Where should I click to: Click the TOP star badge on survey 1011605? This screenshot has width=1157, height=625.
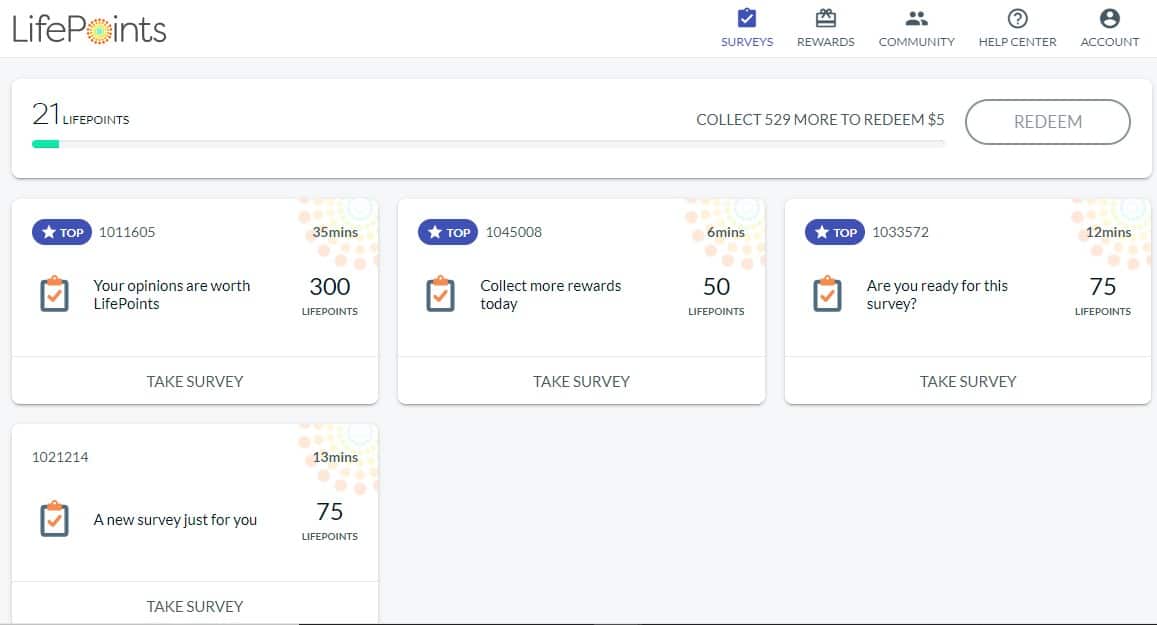(61, 231)
